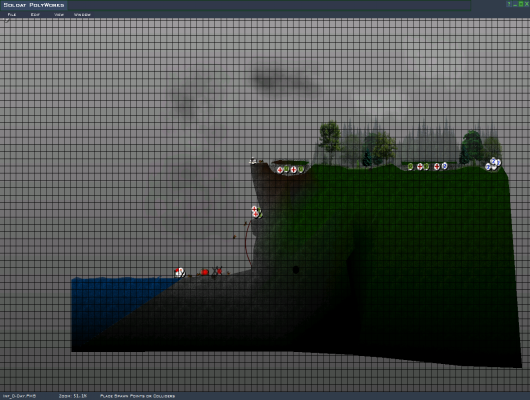Select the rightmost green spawn in bunker pit
This screenshot has width=530, height=400.
(x=300, y=169)
